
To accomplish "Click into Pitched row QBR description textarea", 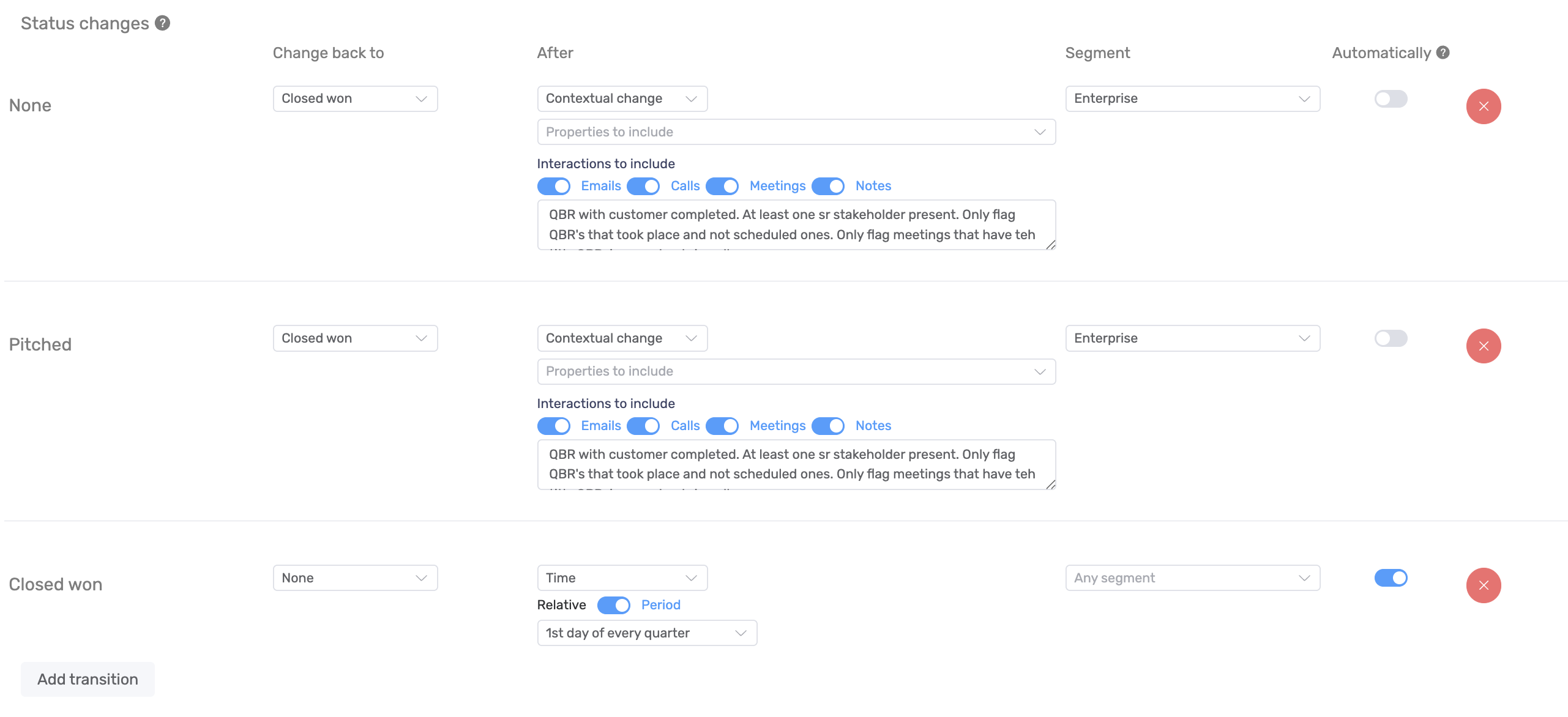I will 796,464.
